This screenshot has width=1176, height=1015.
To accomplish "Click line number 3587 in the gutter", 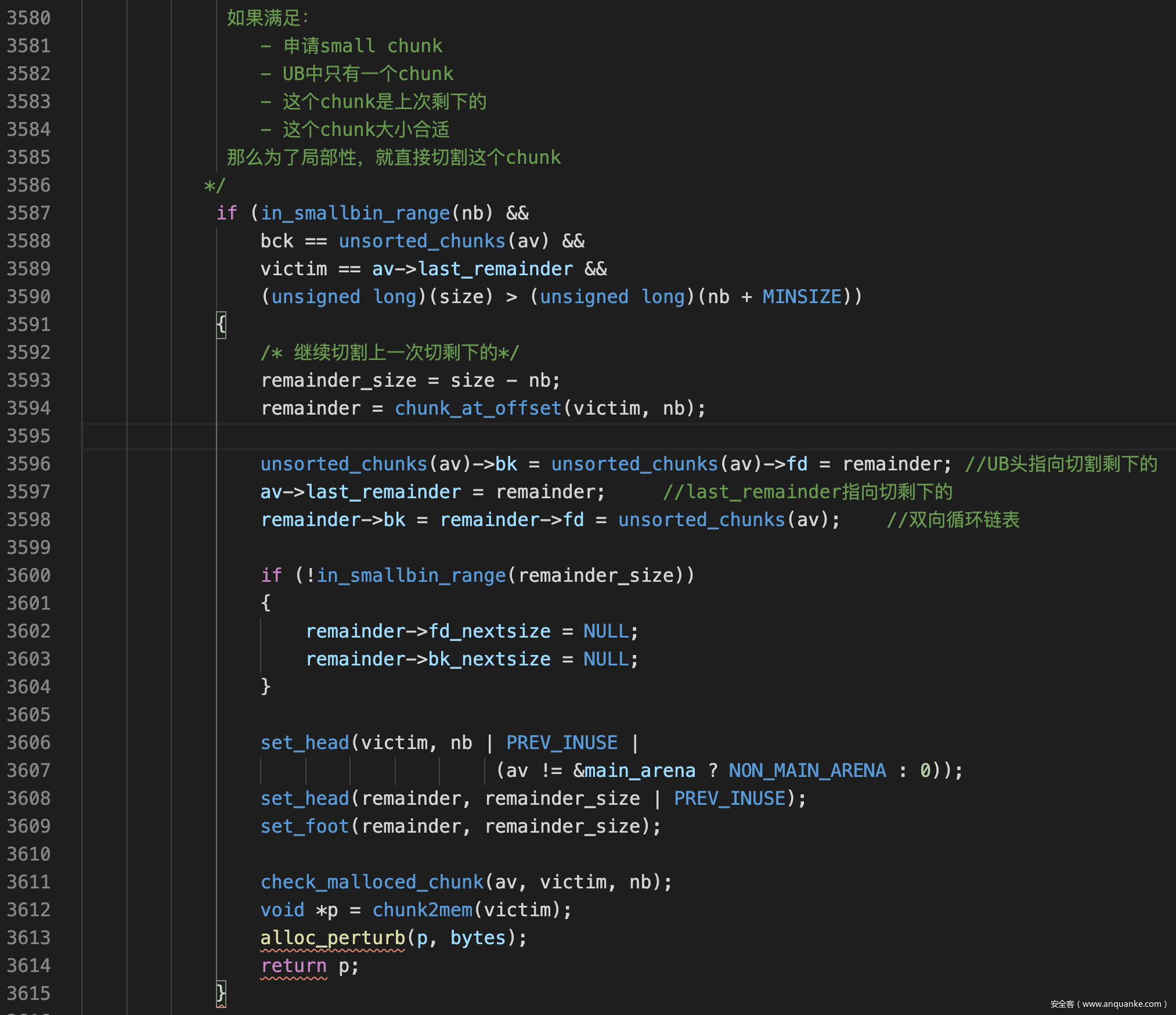I will pyautogui.click(x=28, y=213).
